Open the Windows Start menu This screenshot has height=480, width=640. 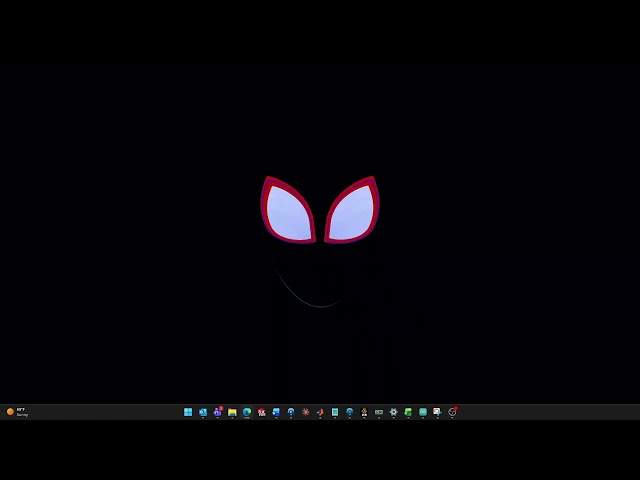point(188,412)
